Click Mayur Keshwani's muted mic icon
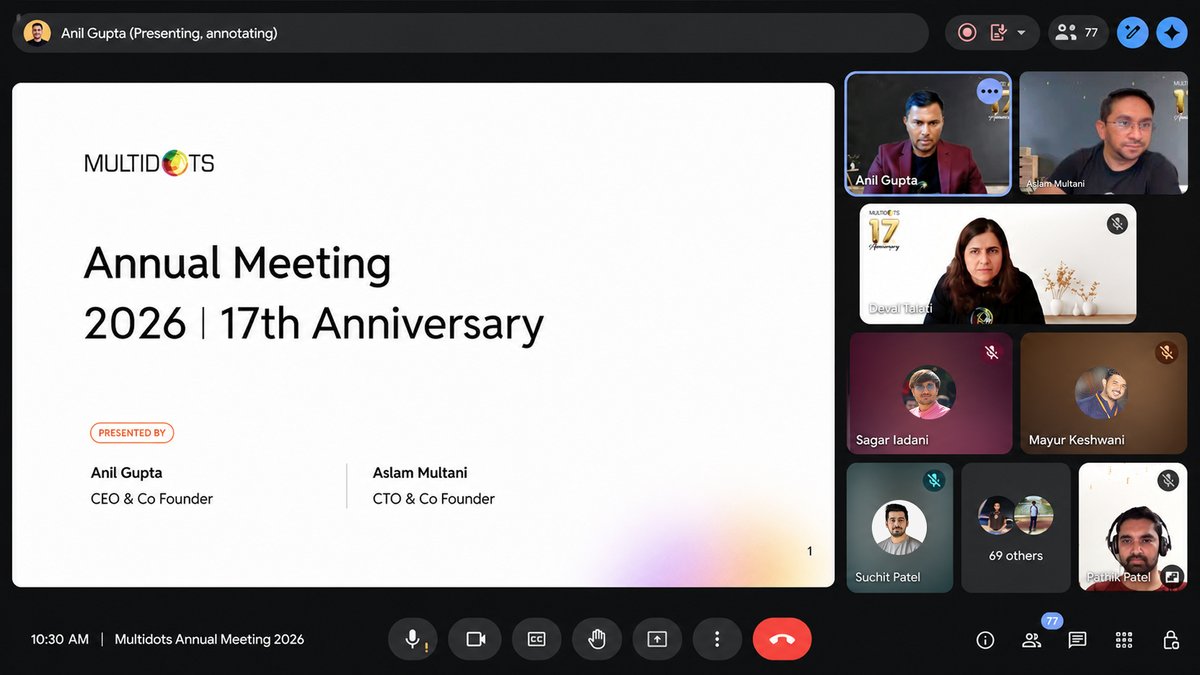 (1166, 353)
